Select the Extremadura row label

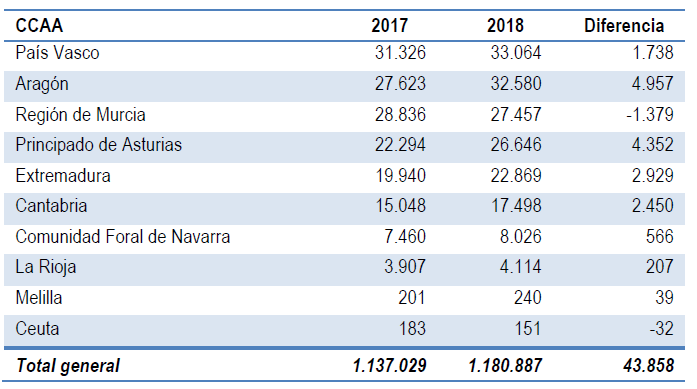coord(63,176)
